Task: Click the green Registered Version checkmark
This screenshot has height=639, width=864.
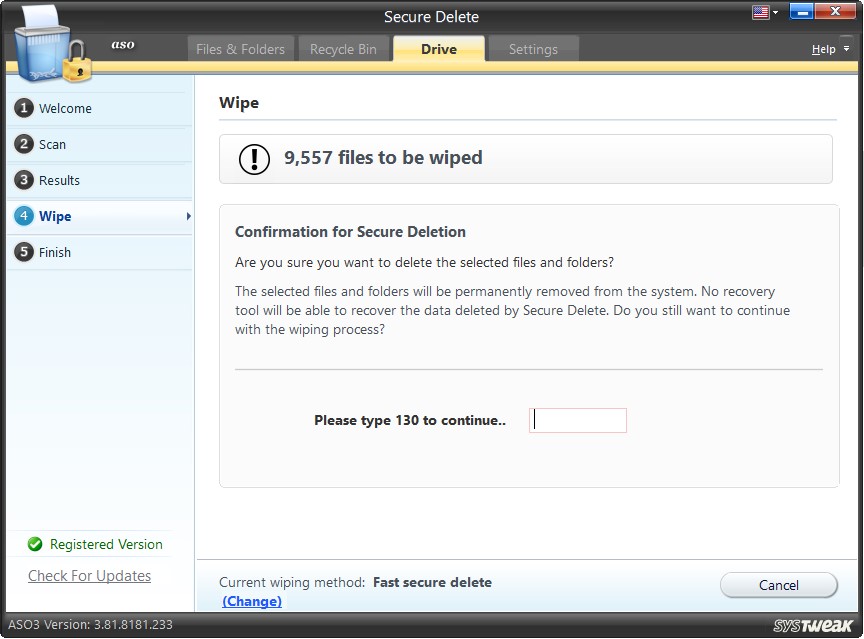Action: click(x=35, y=544)
